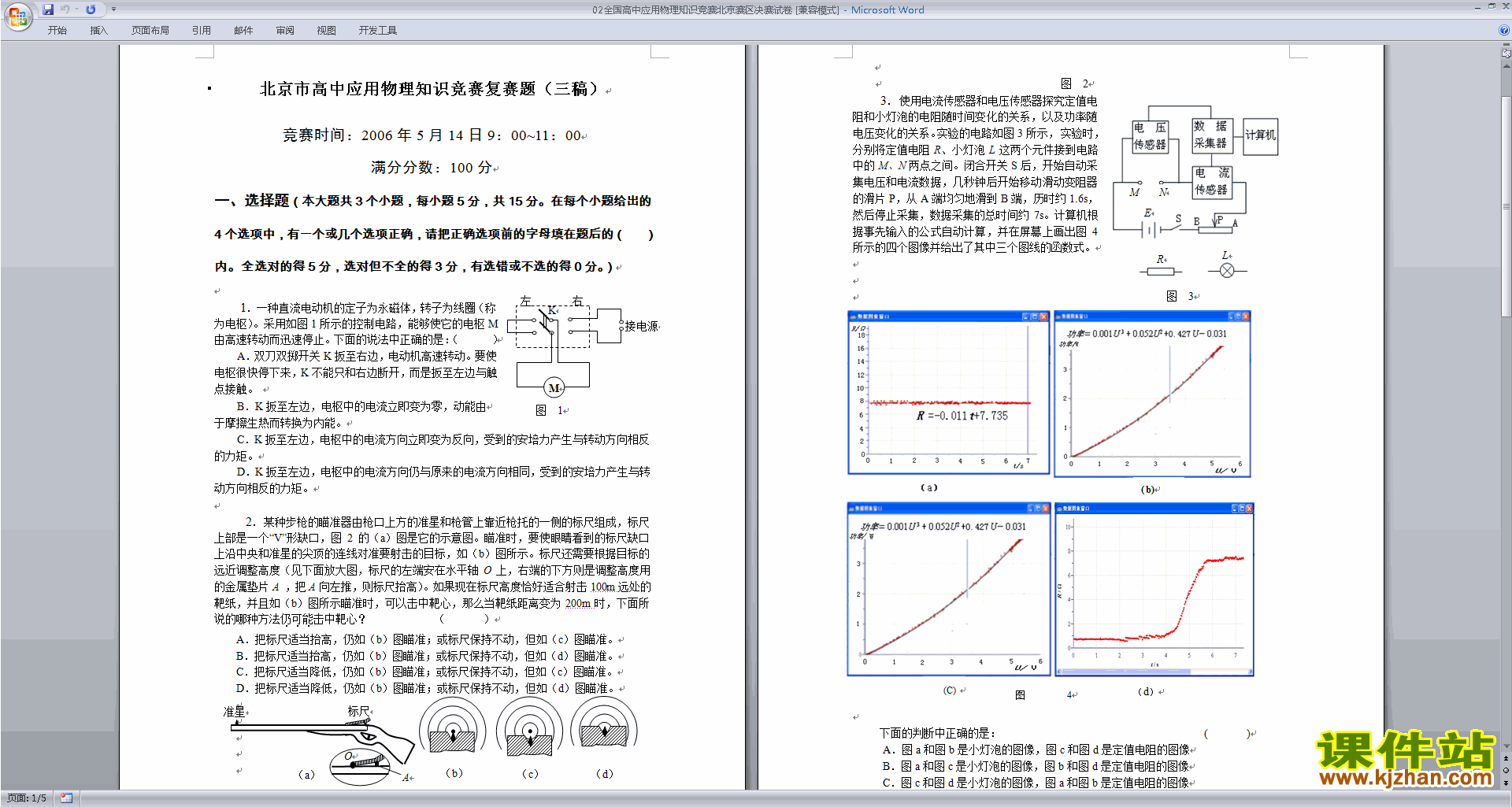Open the 开发工具 ribbon tab
1512x807 pixels.
pos(378,31)
